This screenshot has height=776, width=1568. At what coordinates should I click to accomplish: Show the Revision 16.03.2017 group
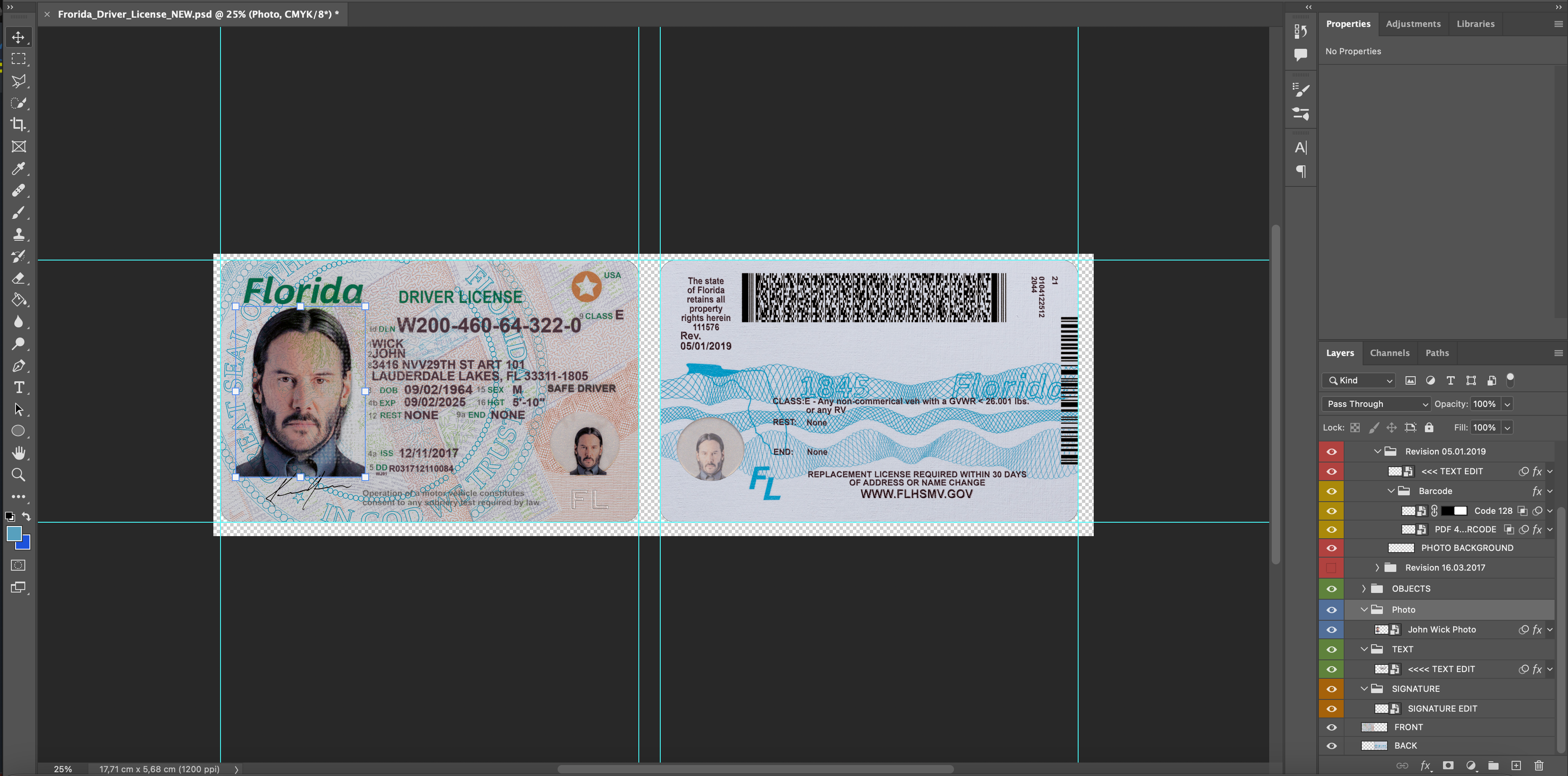point(1331,568)
